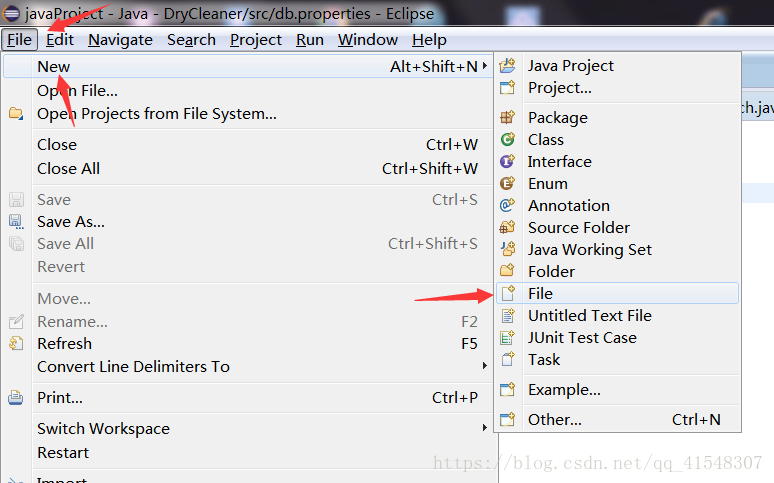Open the Window menu

click(x=368, y=40)
